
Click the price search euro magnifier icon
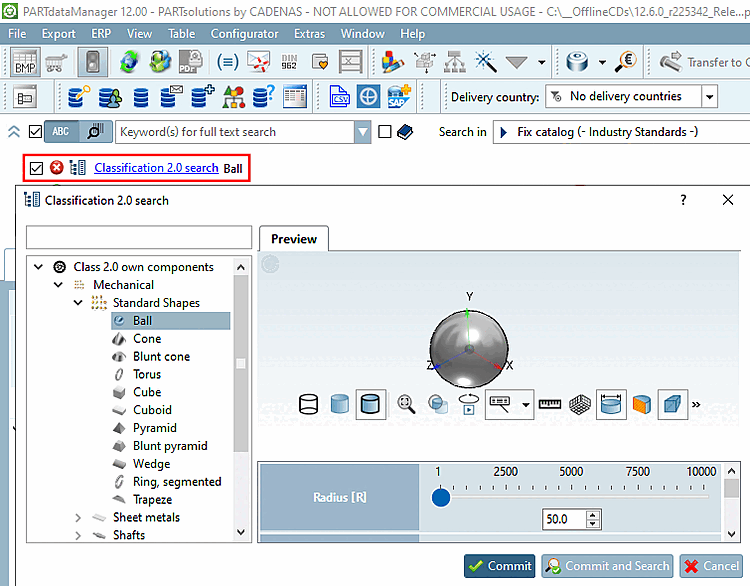(626, 63)
